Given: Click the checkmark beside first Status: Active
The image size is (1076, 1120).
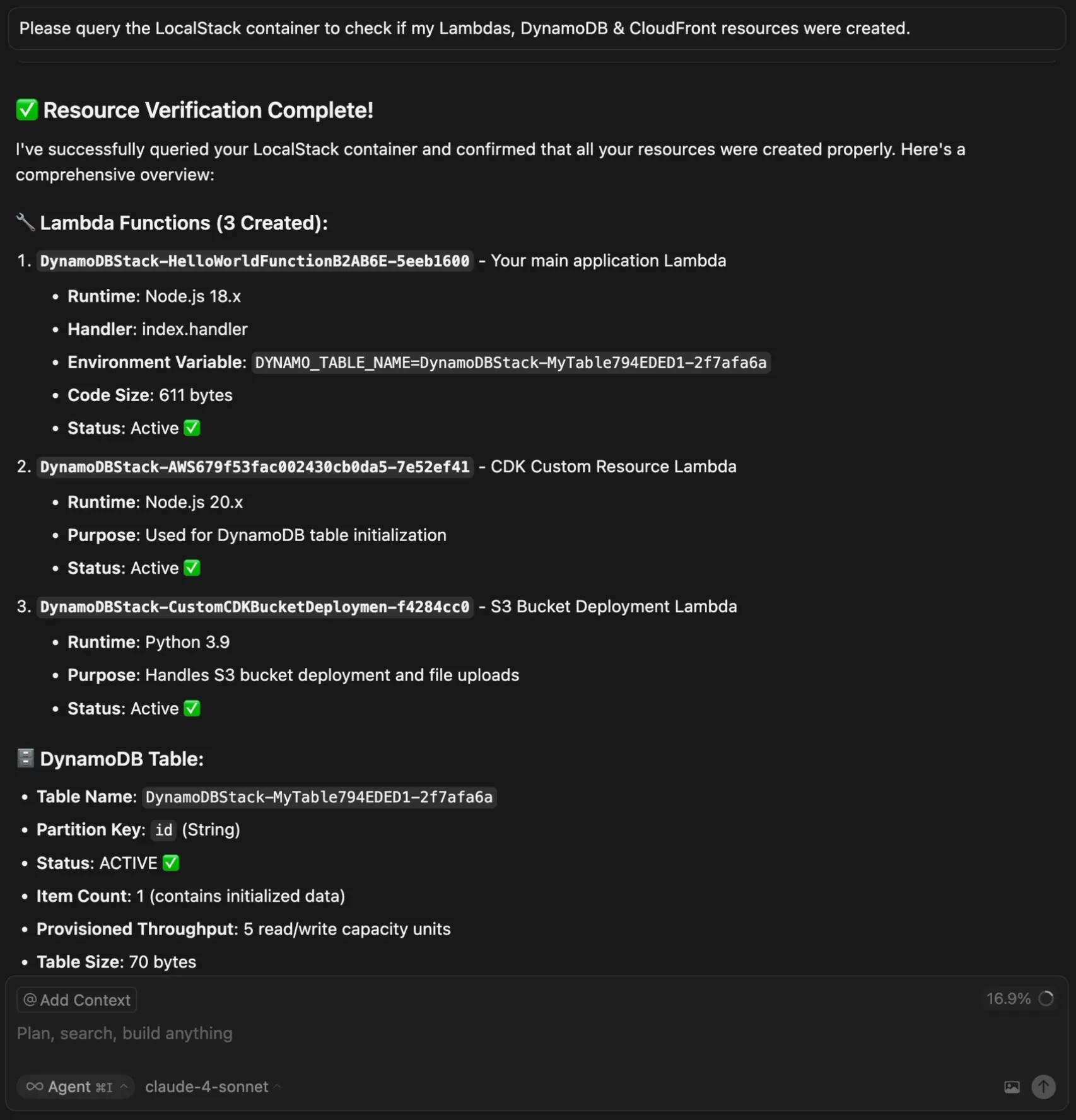Looking at the screenshot, I should click(192, 428).
